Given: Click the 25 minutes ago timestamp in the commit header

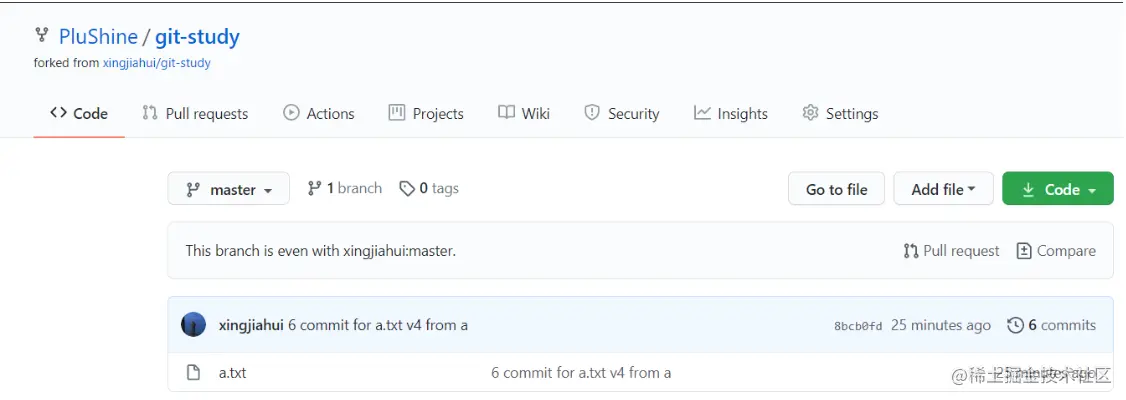Looking at the screenshot, I should [x=941, y=325].
